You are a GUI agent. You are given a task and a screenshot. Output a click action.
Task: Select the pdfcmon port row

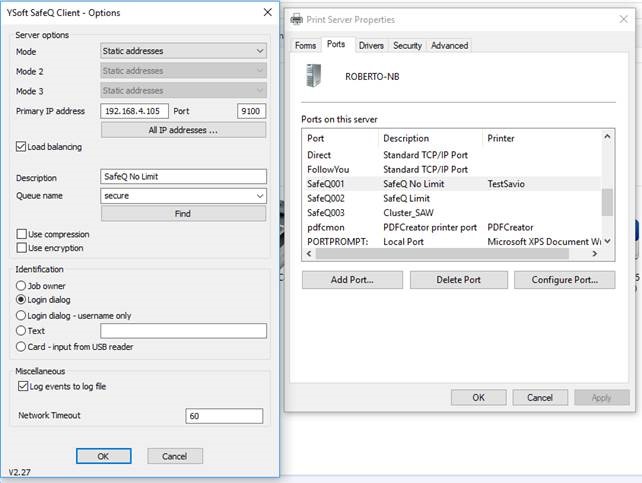[x=452, y=227]
